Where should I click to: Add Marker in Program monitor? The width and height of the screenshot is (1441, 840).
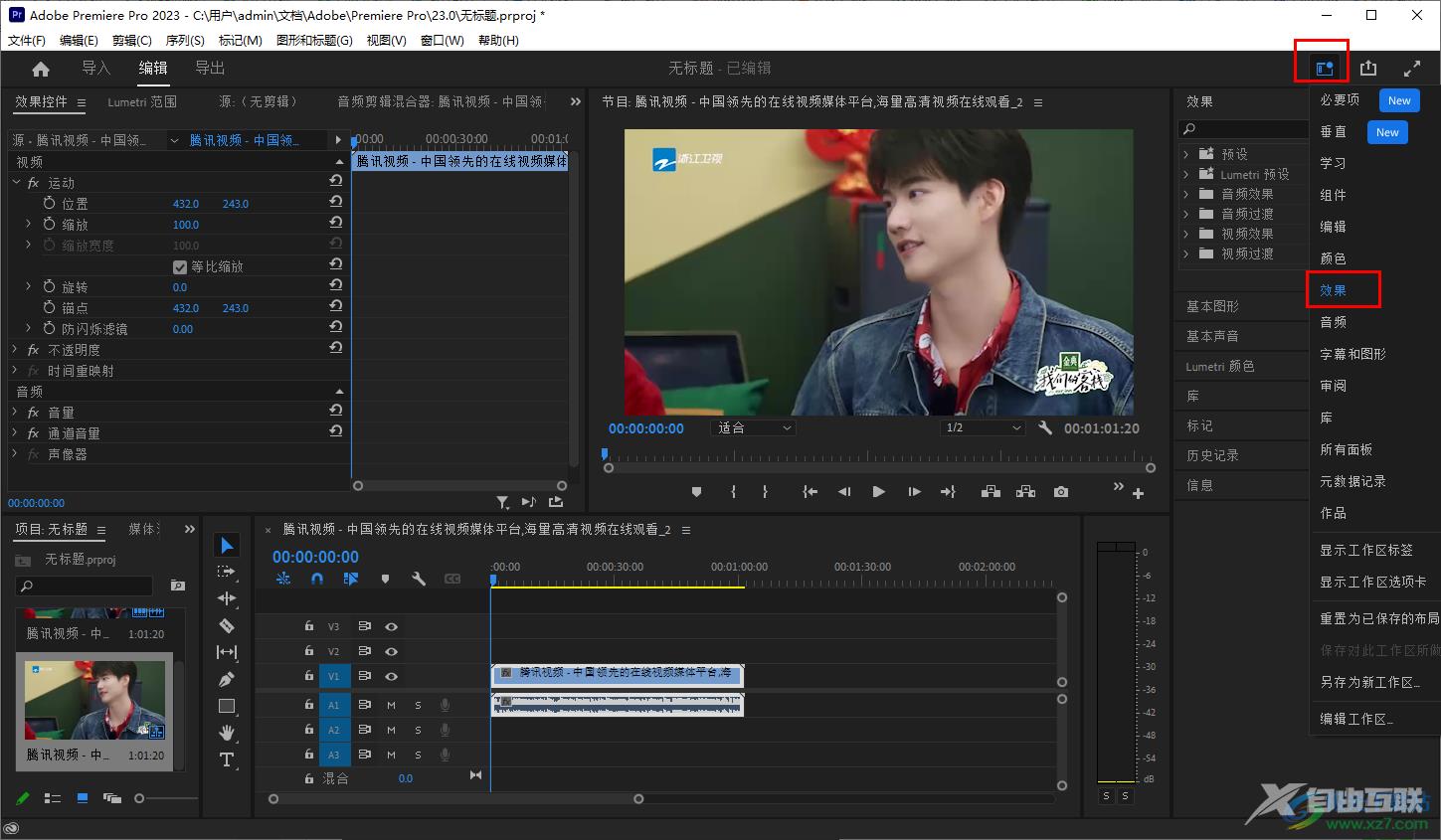click(x=696, y=491)
